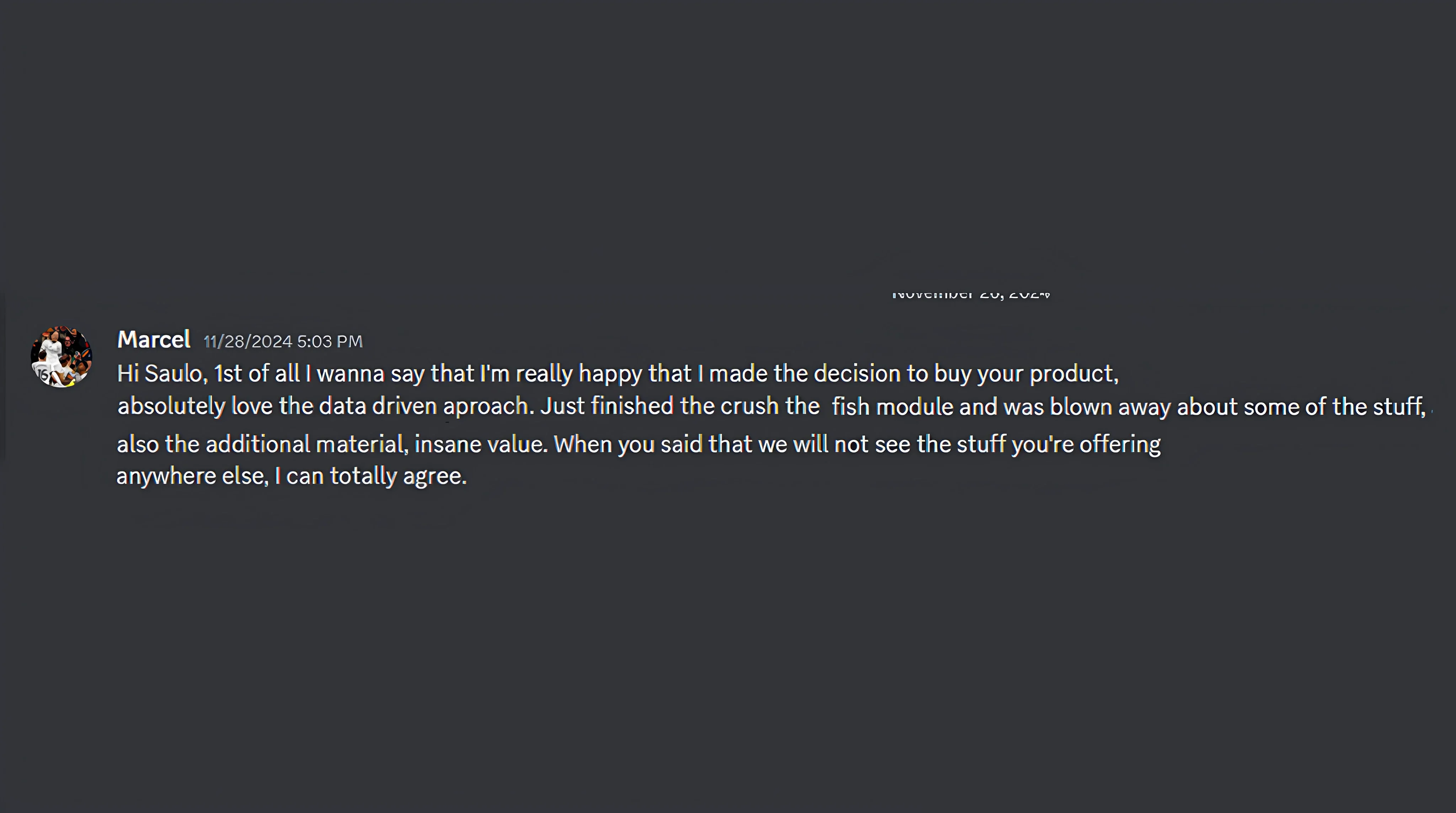Click the words "you're offering" in message
The width and height of the screenshot is (1456, 813).
click(x=1086, y=445)
